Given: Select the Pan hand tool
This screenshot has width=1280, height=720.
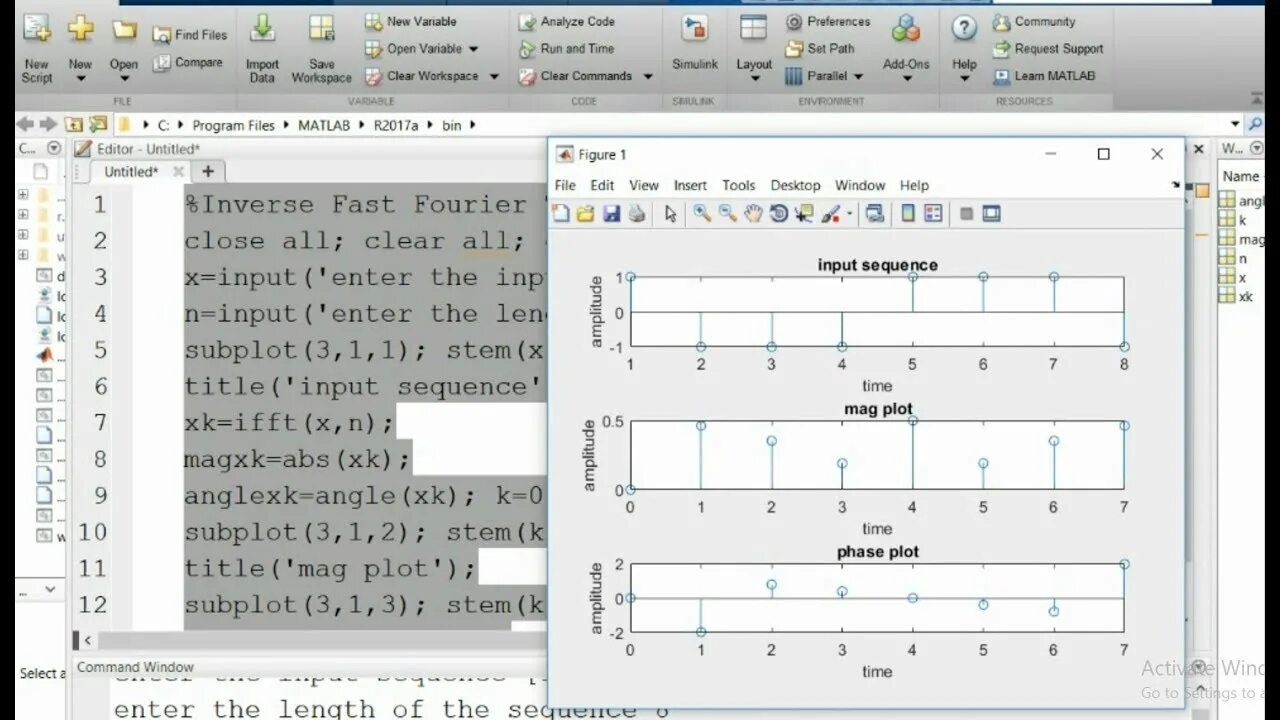Looking at the screenshot, I should (x=753, y=213).
